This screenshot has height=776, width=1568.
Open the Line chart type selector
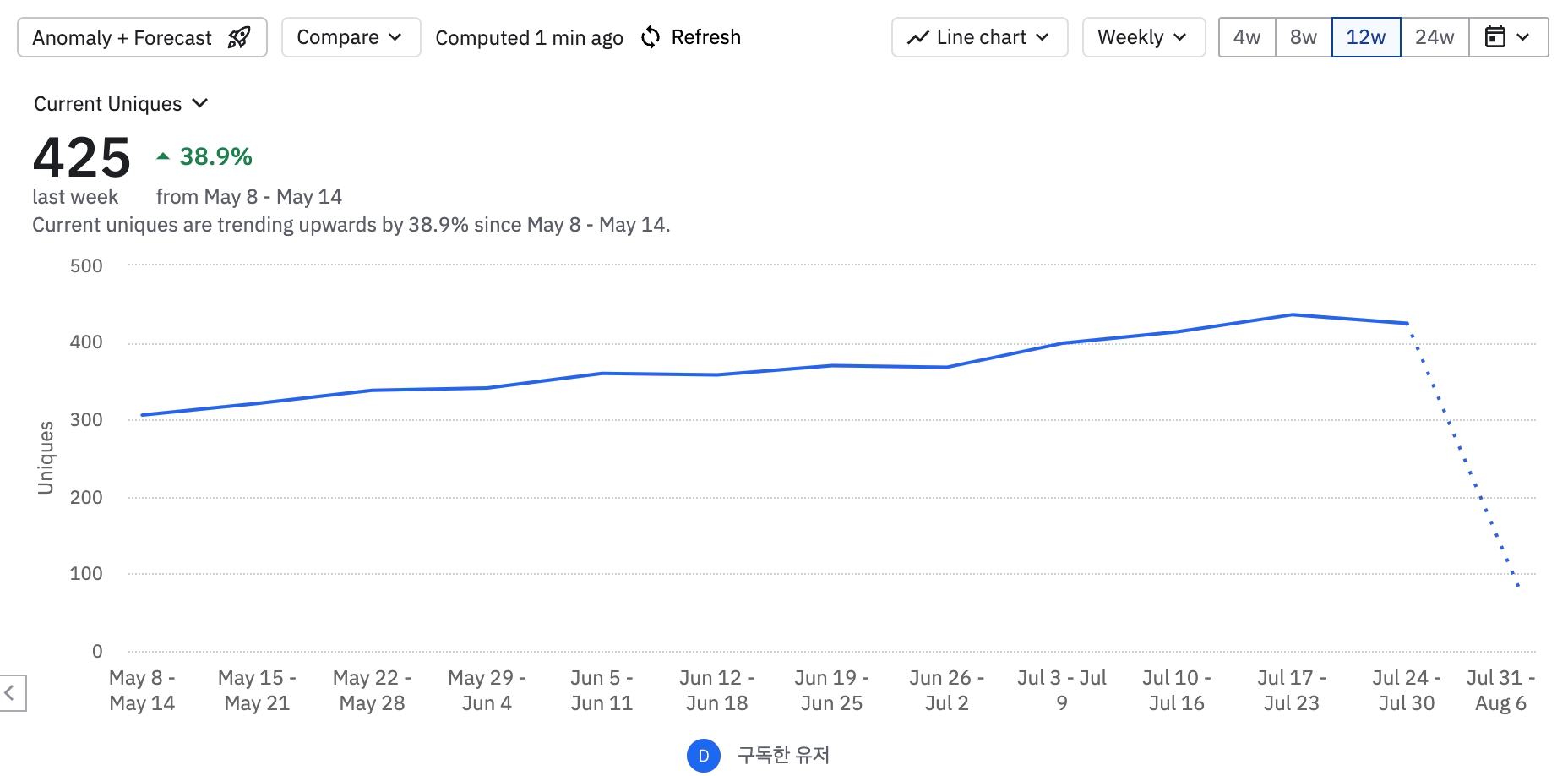pyautogui.click(x=980, y=37)
